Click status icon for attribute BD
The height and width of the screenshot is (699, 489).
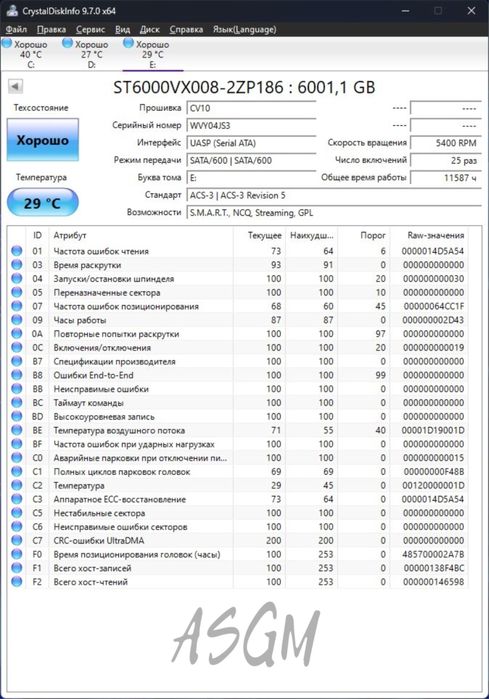tap(16, 416)
